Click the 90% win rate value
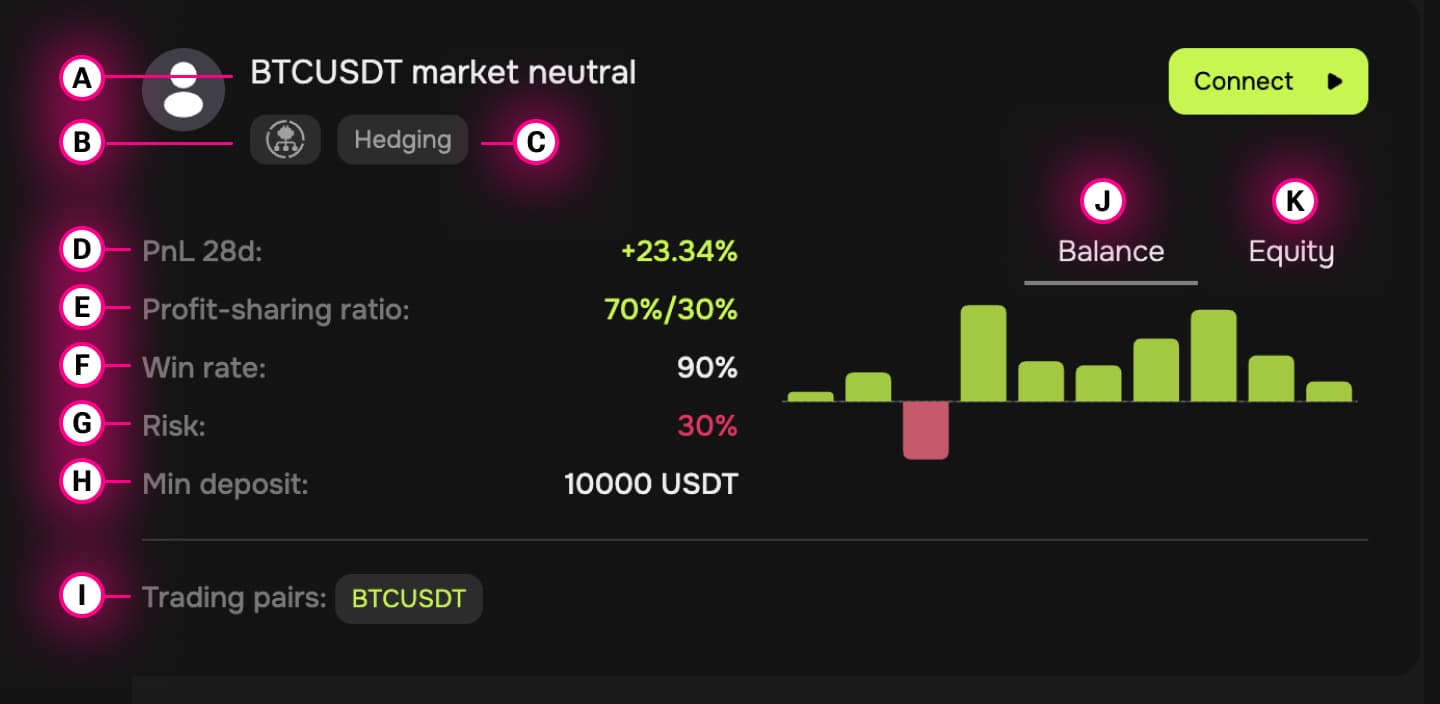The width and height of the screenshot is (1440, 704). tap(707, 368)
